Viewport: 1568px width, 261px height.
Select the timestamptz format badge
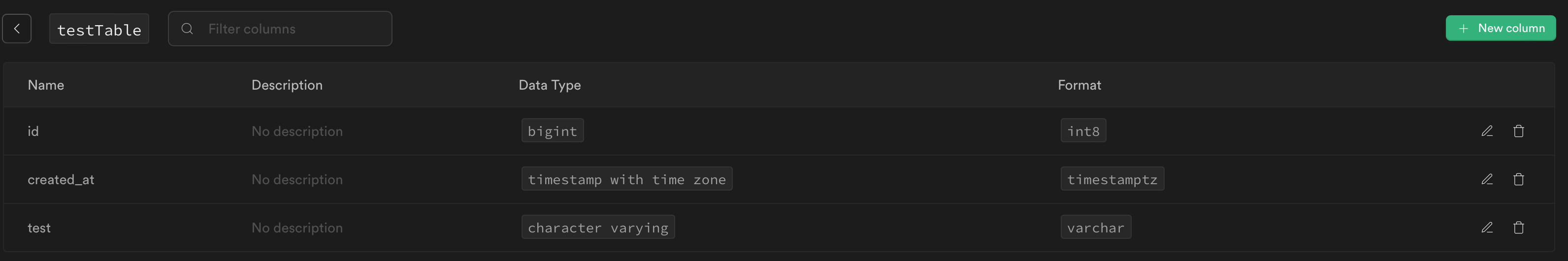coord(1111,179)
